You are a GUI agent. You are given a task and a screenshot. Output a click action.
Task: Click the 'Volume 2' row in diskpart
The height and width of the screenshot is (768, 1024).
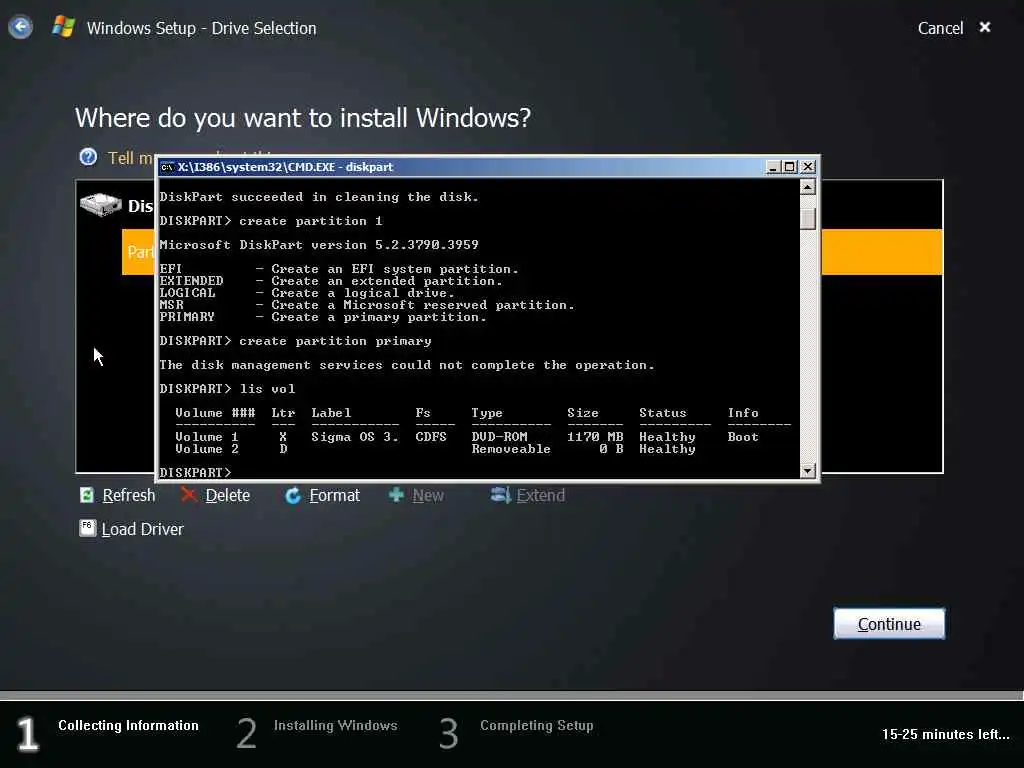(x=435, y=449)
